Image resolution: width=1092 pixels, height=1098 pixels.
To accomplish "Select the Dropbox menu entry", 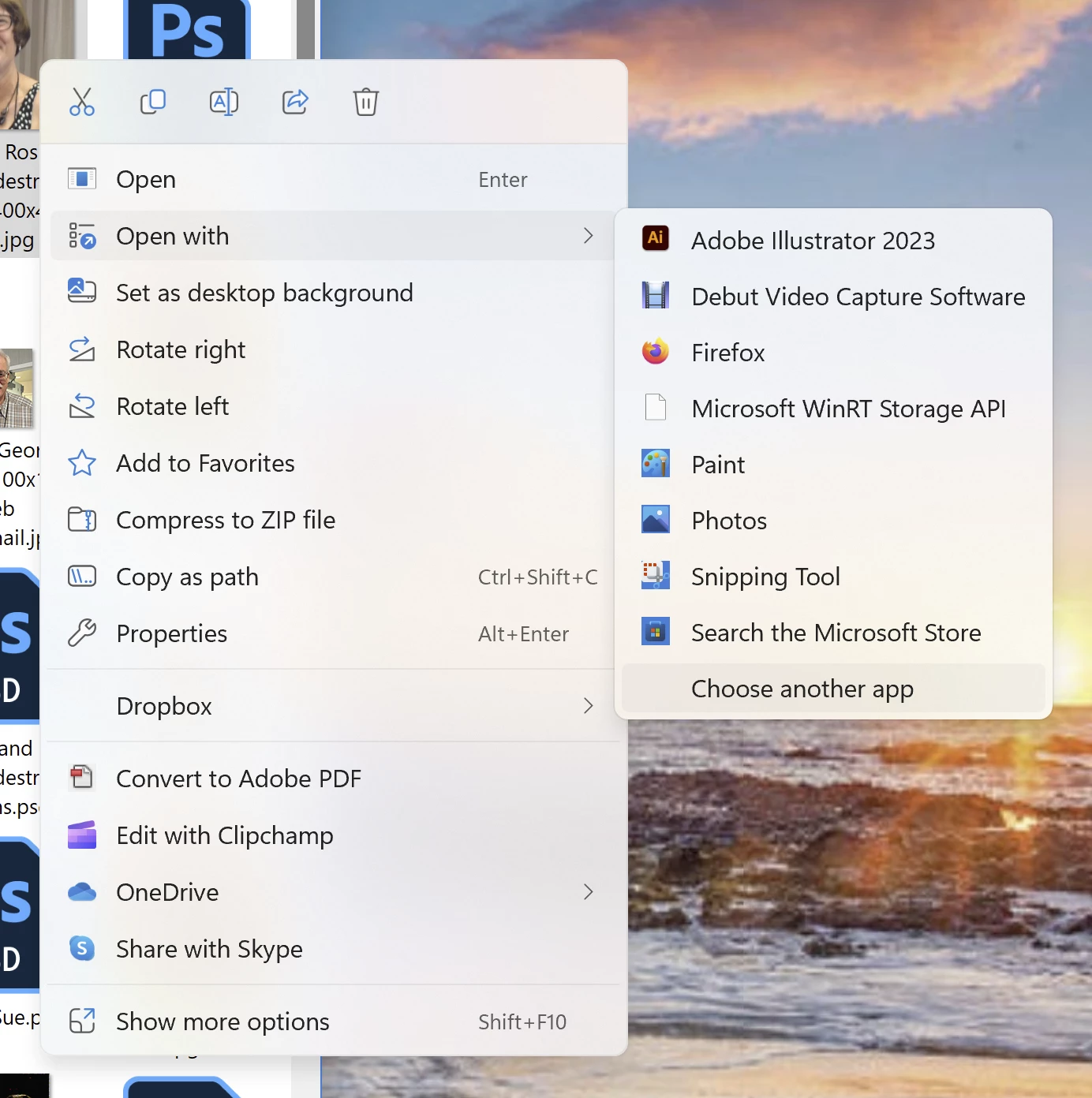I will coord(334,706).
